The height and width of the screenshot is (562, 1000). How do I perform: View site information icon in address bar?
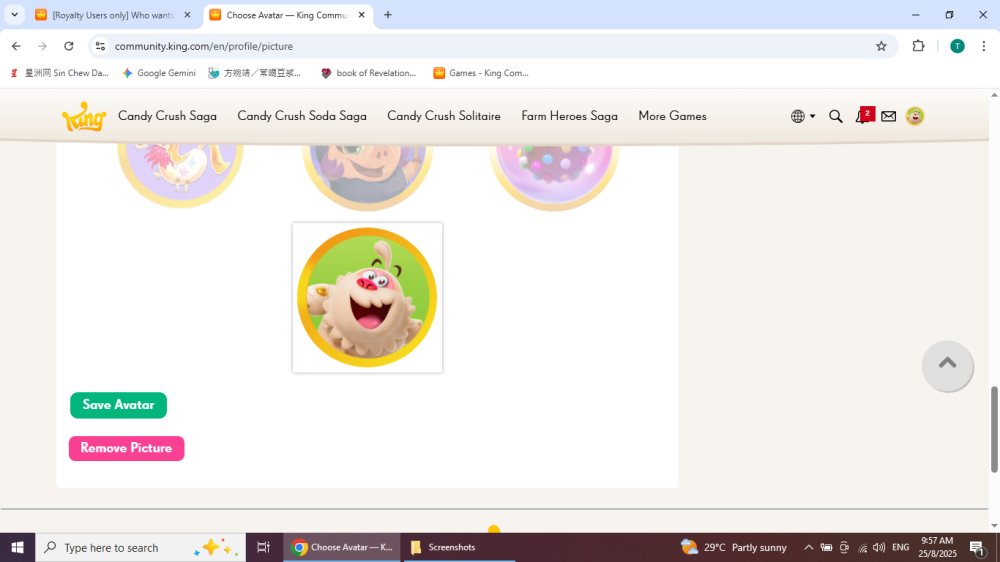point(100,46)
